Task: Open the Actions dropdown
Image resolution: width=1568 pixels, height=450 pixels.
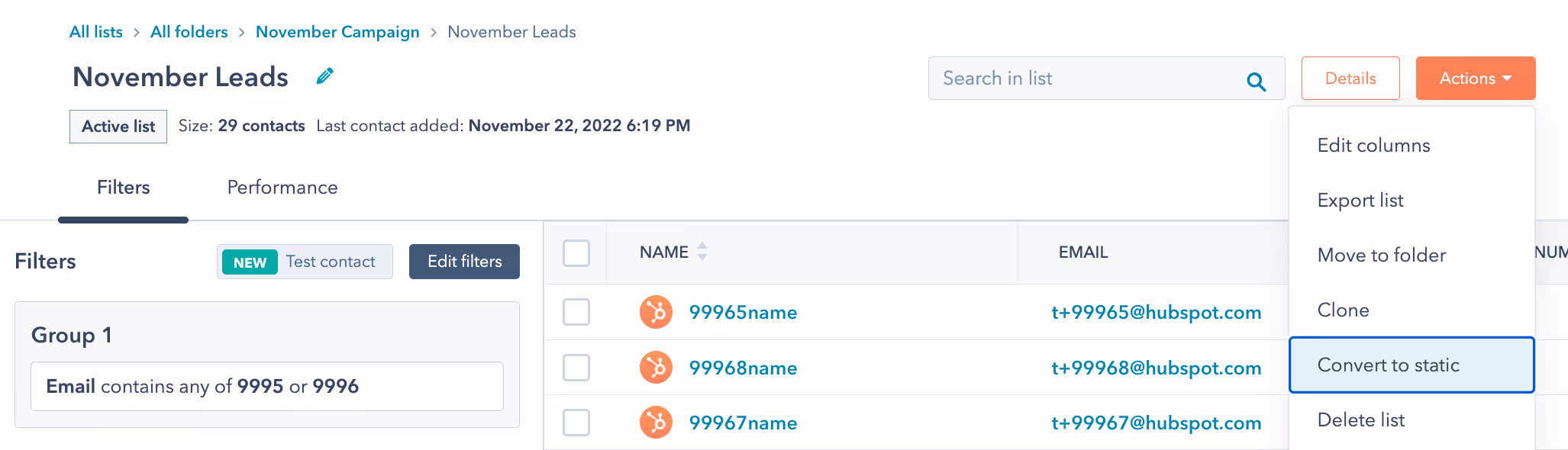Action: pos(1474,78)
